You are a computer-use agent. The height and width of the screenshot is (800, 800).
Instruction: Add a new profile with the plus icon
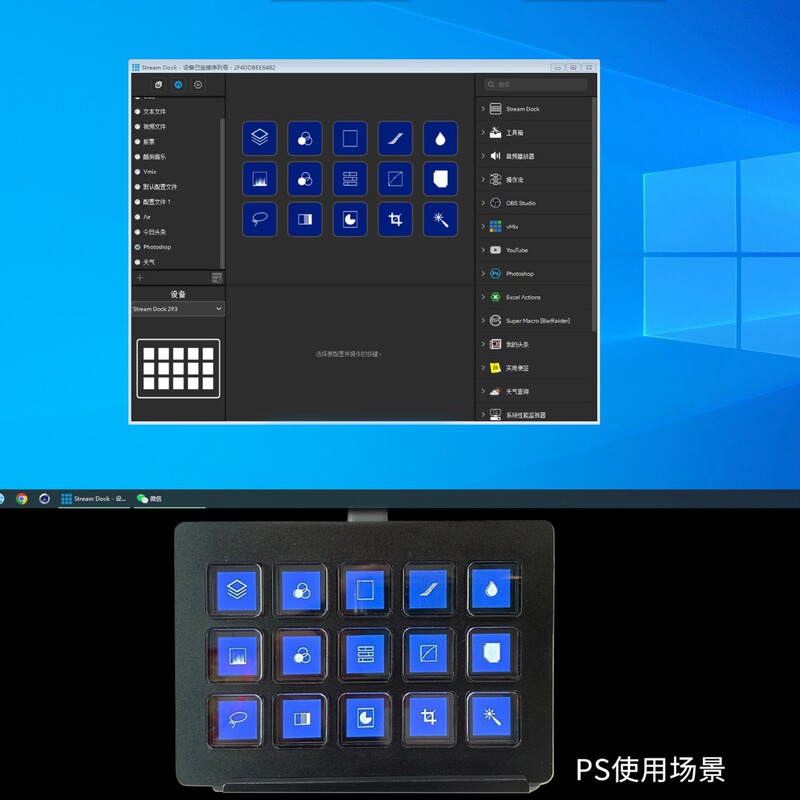[140, 278]
